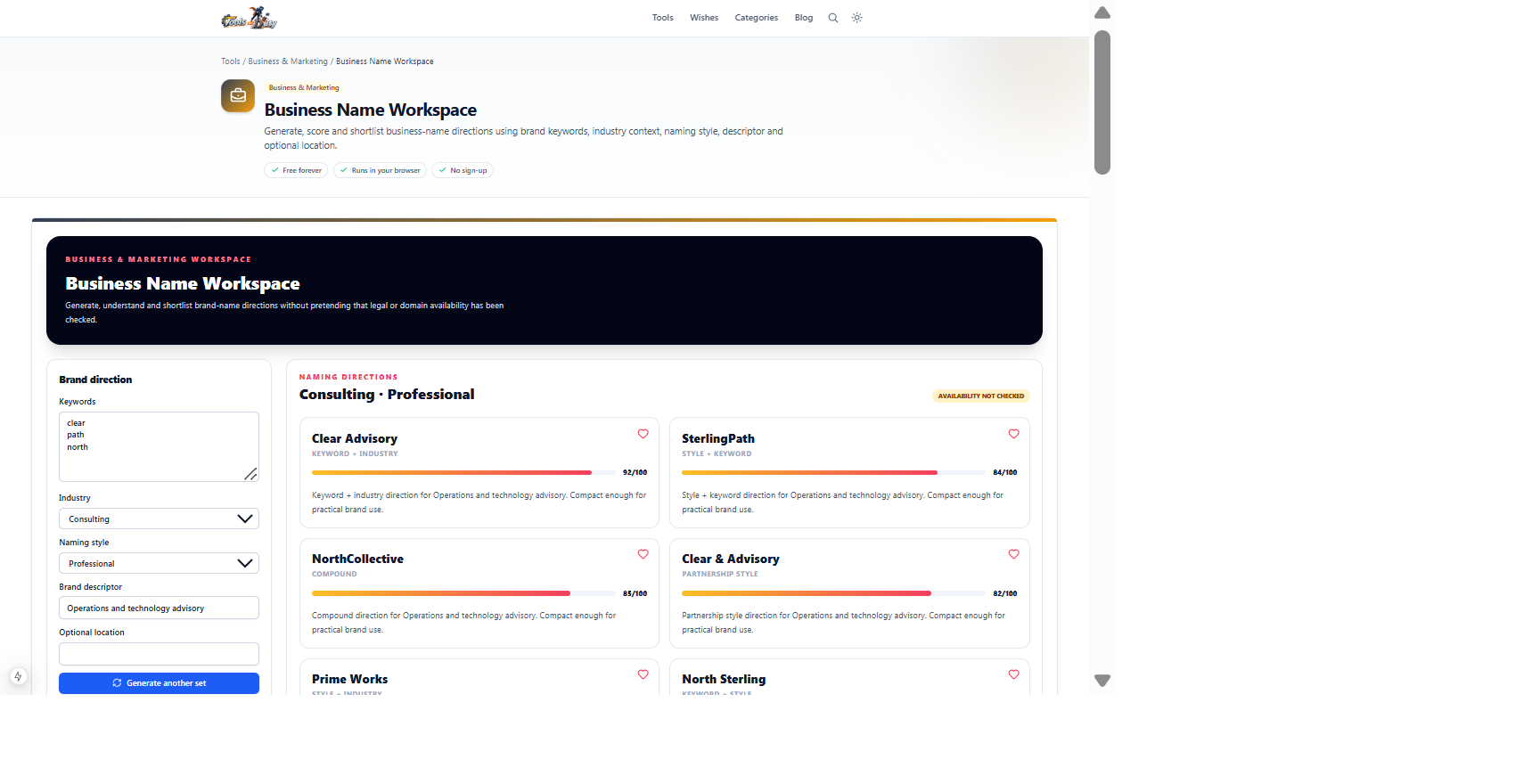This screenshot has height=784, width=1540.
Task: Follow the Business & Marketing breadcrumb link
Action: tap(288, 61)
